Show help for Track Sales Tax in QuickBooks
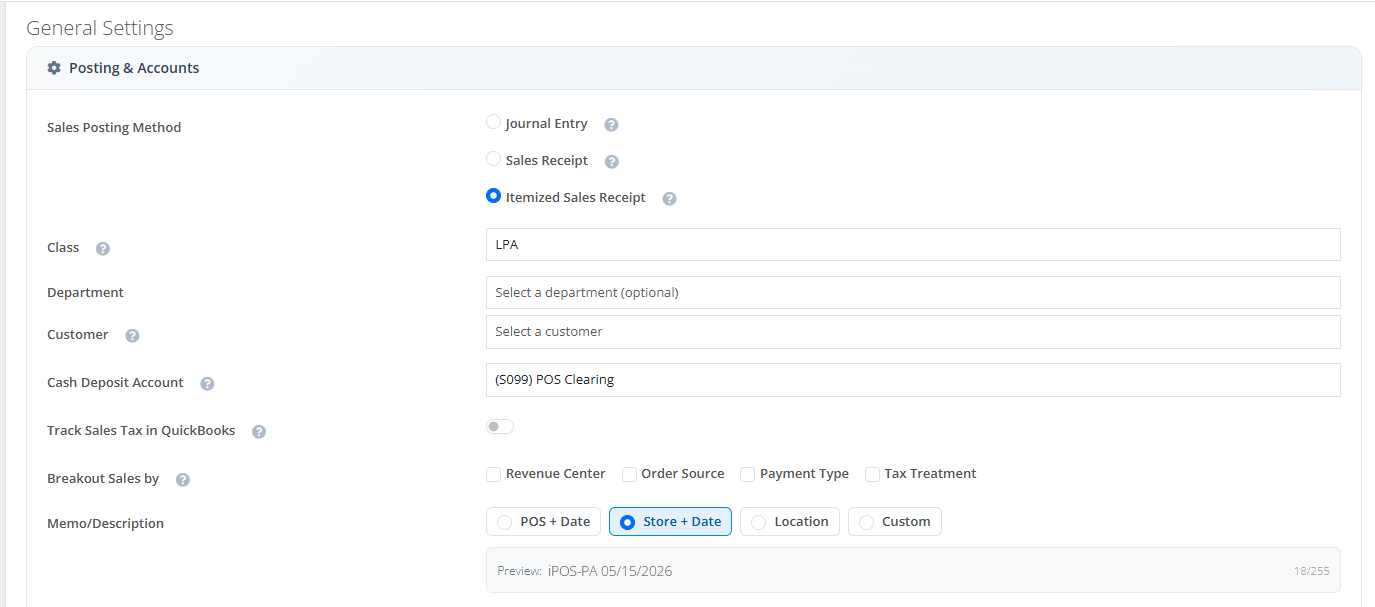 pyautogui.click(x=258, y=432)
